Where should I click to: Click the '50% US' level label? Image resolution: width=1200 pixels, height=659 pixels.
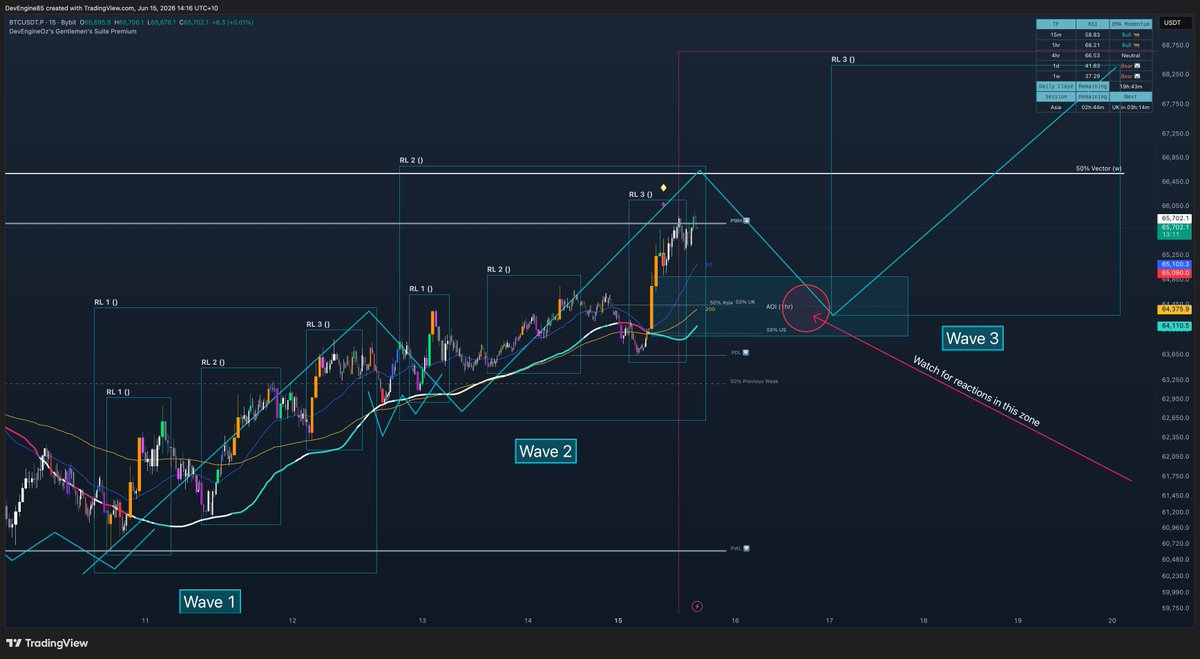click(x=776, y=329)
